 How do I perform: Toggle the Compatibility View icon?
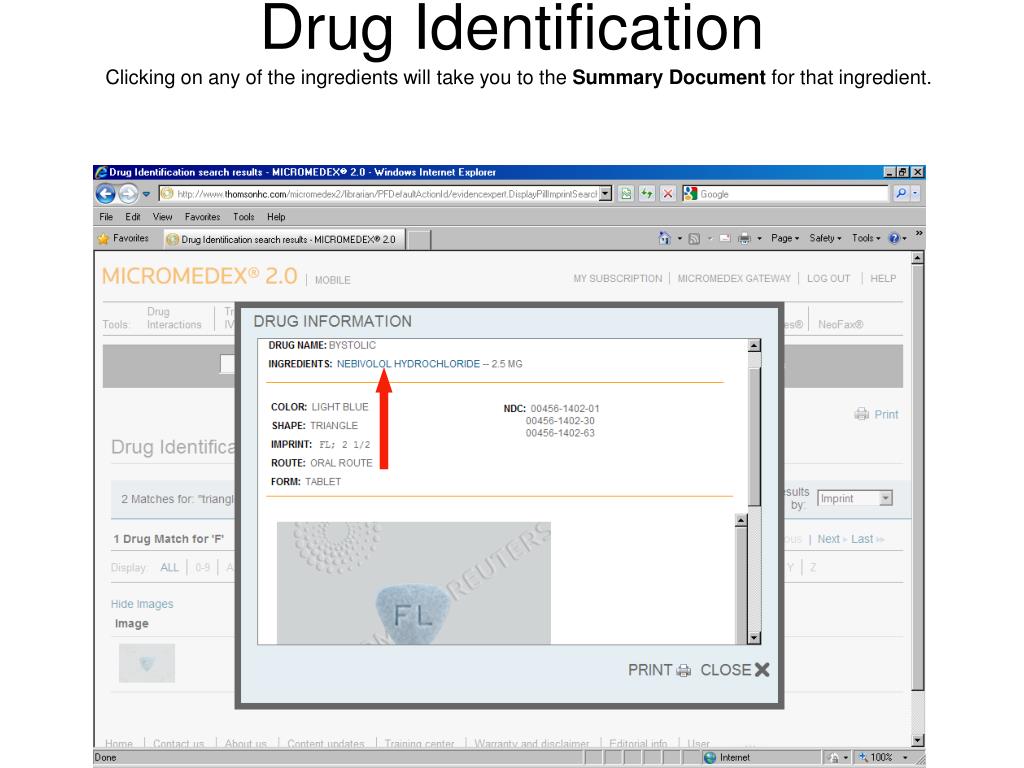626,194
